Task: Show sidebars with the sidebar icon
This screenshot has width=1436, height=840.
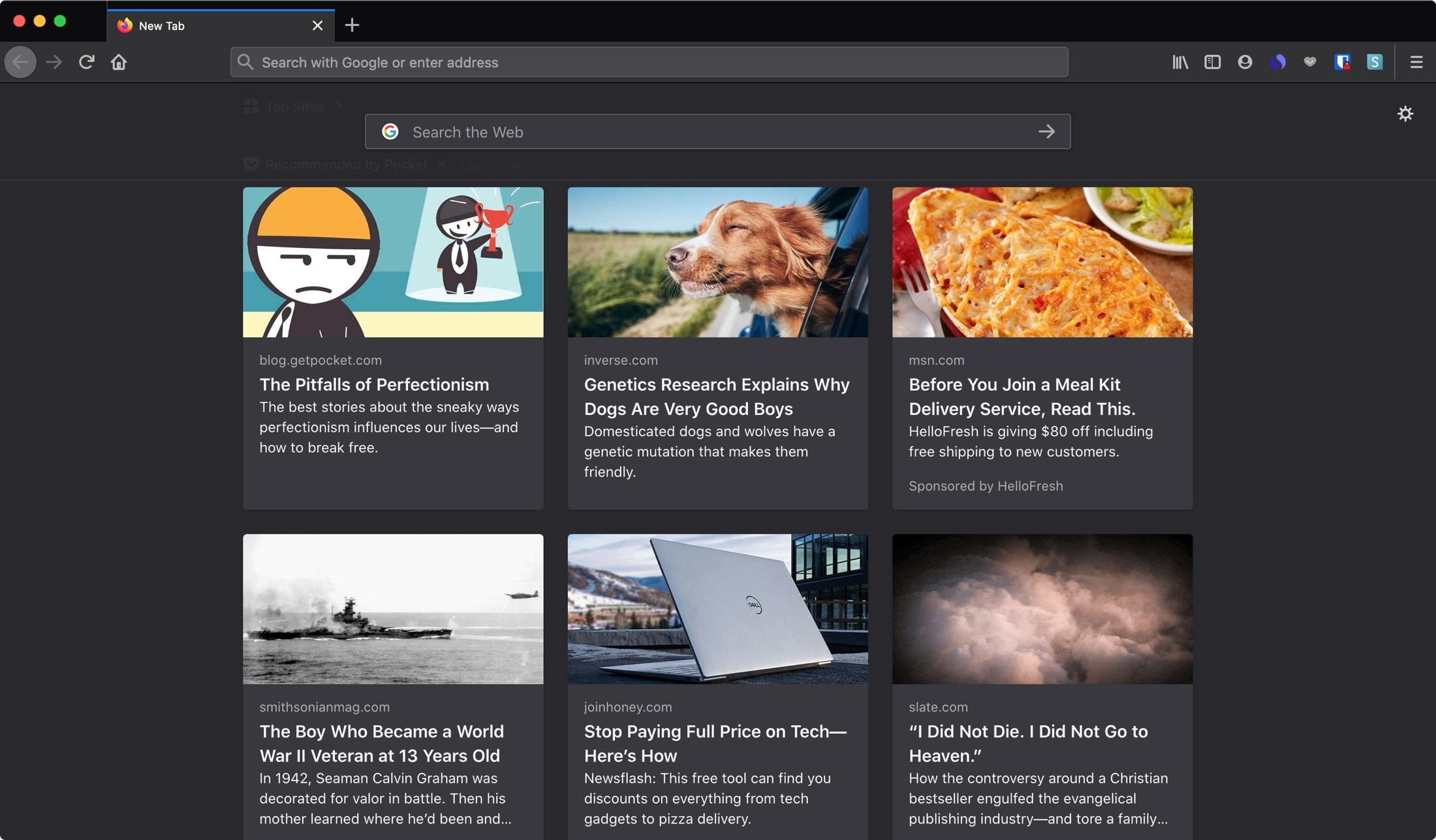Action: 1212,62
